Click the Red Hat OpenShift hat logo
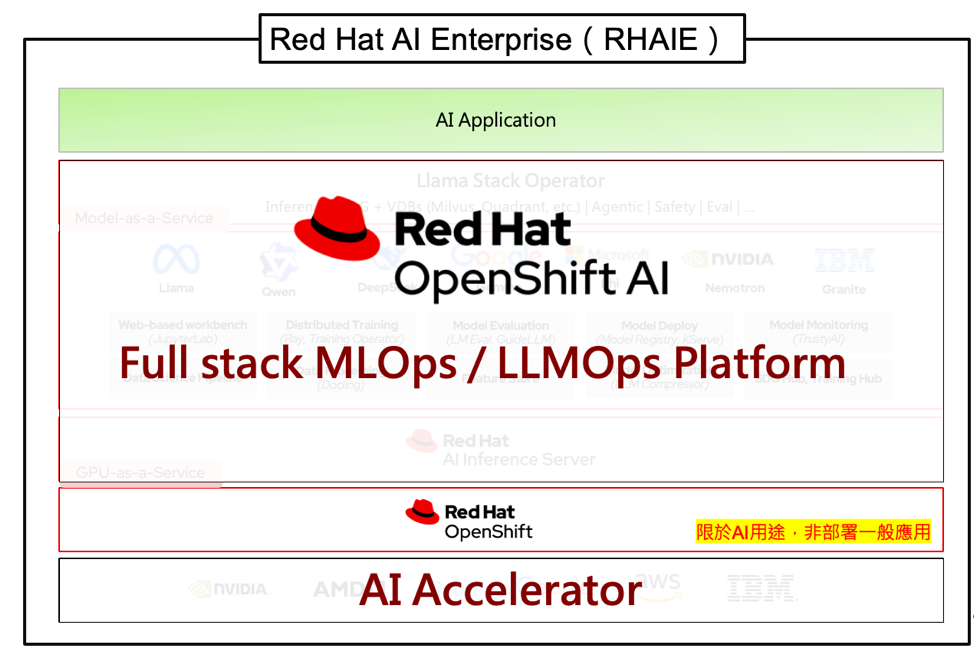Viewport: 974px width, 652px height. pos(422,513)
